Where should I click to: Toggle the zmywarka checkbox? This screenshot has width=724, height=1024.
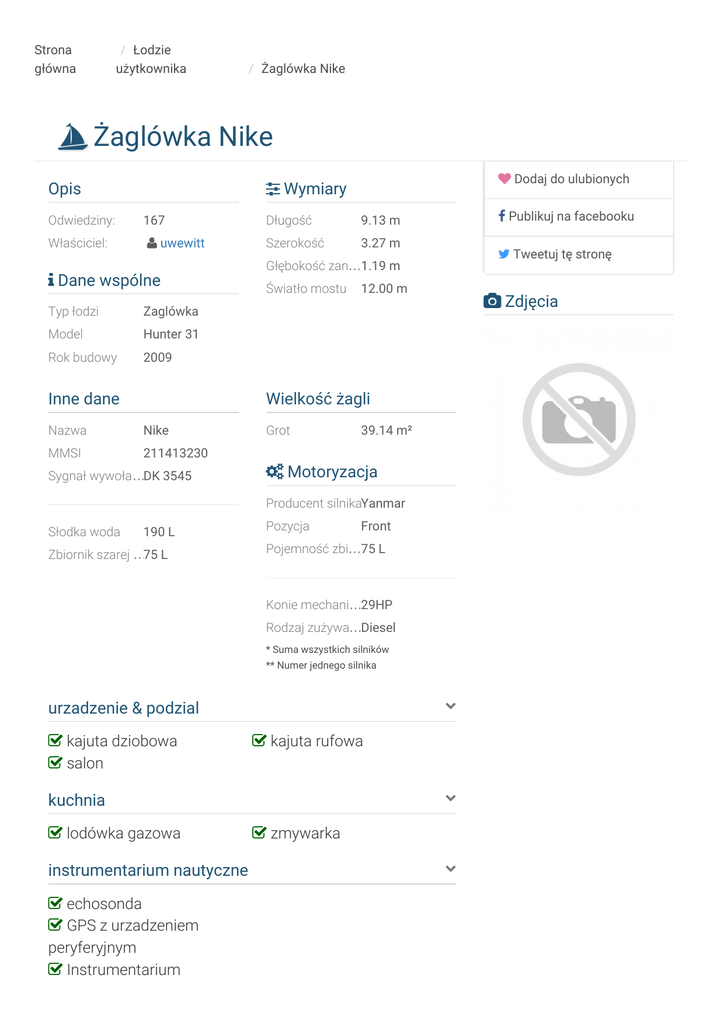260,833
